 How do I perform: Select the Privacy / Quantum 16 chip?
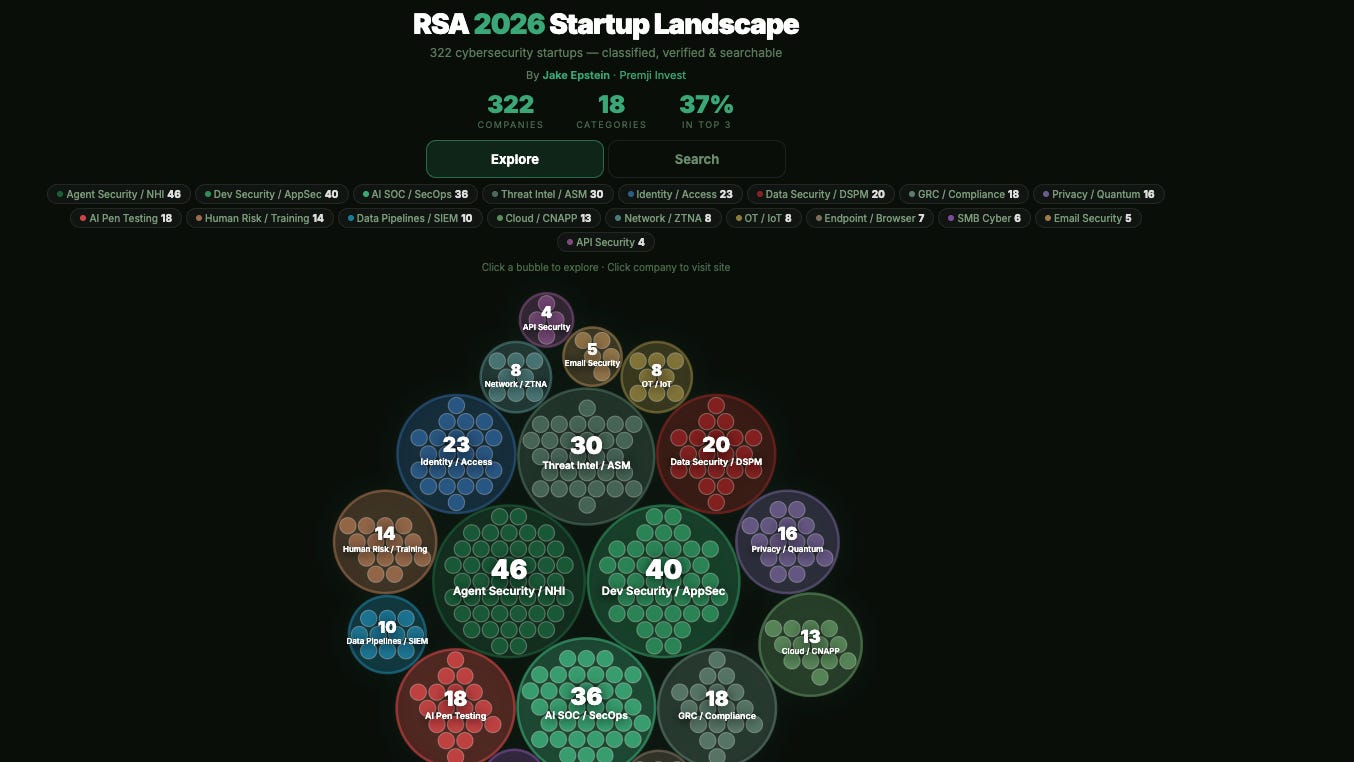(x=1099, y=194)
